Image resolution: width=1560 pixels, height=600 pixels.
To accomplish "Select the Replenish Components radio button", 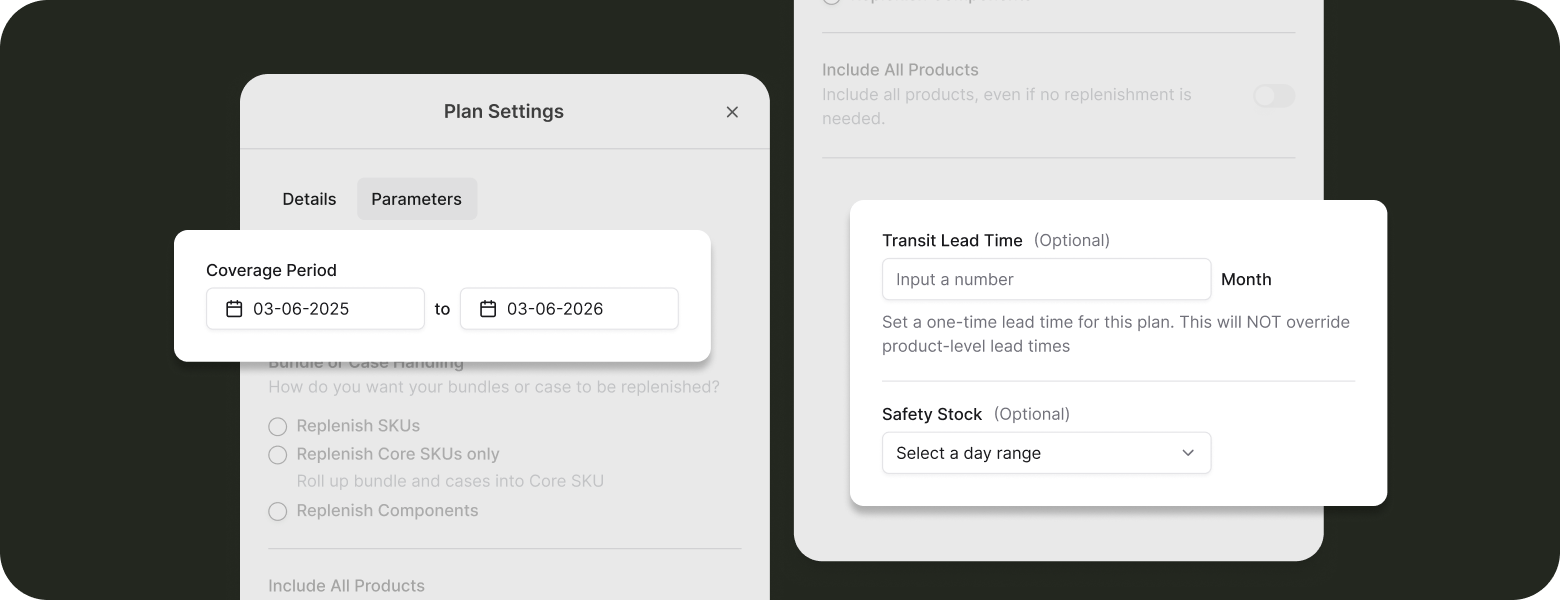I will (x=278, y=511).
